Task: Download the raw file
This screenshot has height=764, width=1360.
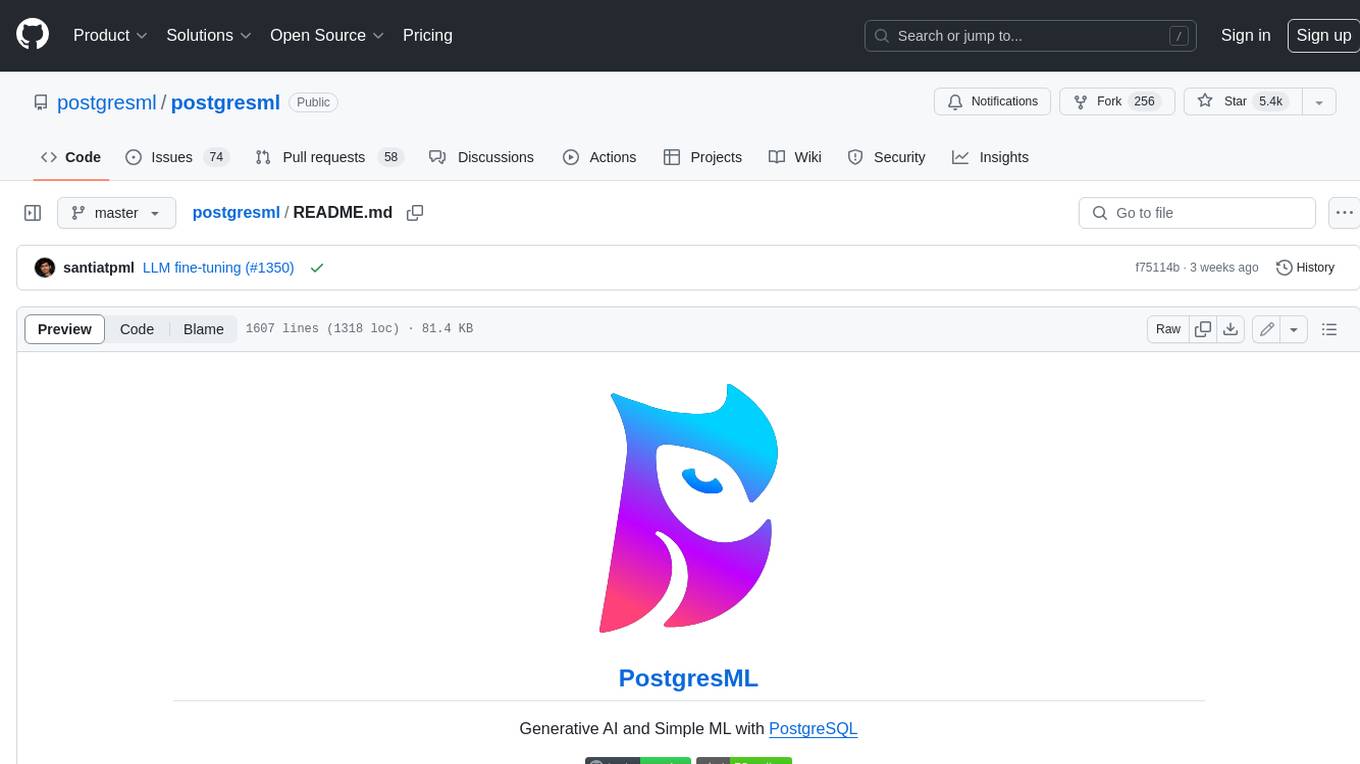Action: 1231,329
